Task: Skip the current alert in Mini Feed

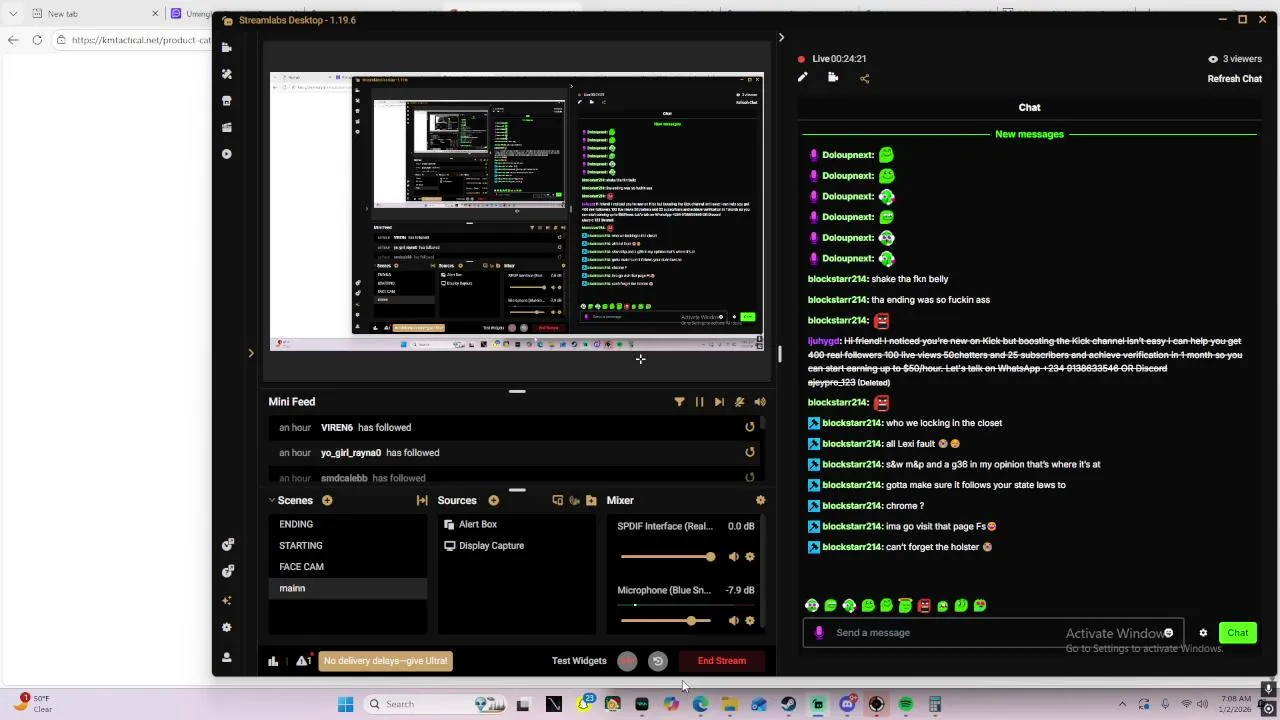Action: tap(719, 402)
